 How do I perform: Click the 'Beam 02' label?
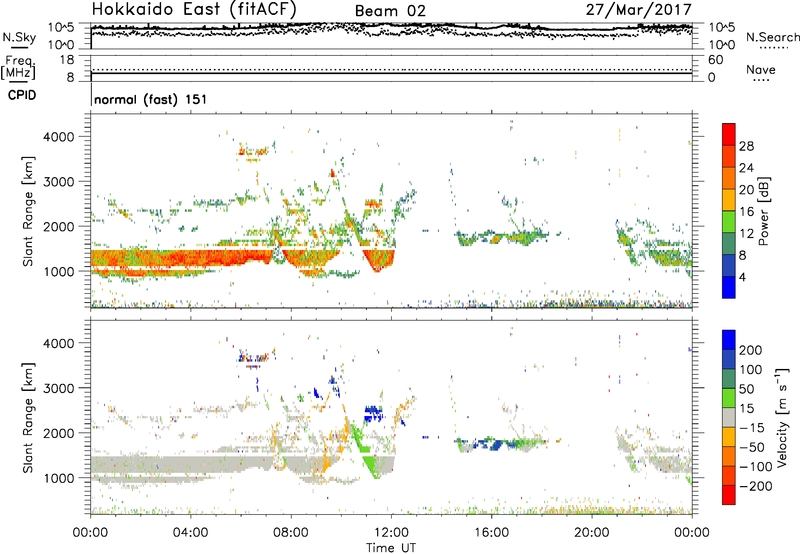pos(390,11)
